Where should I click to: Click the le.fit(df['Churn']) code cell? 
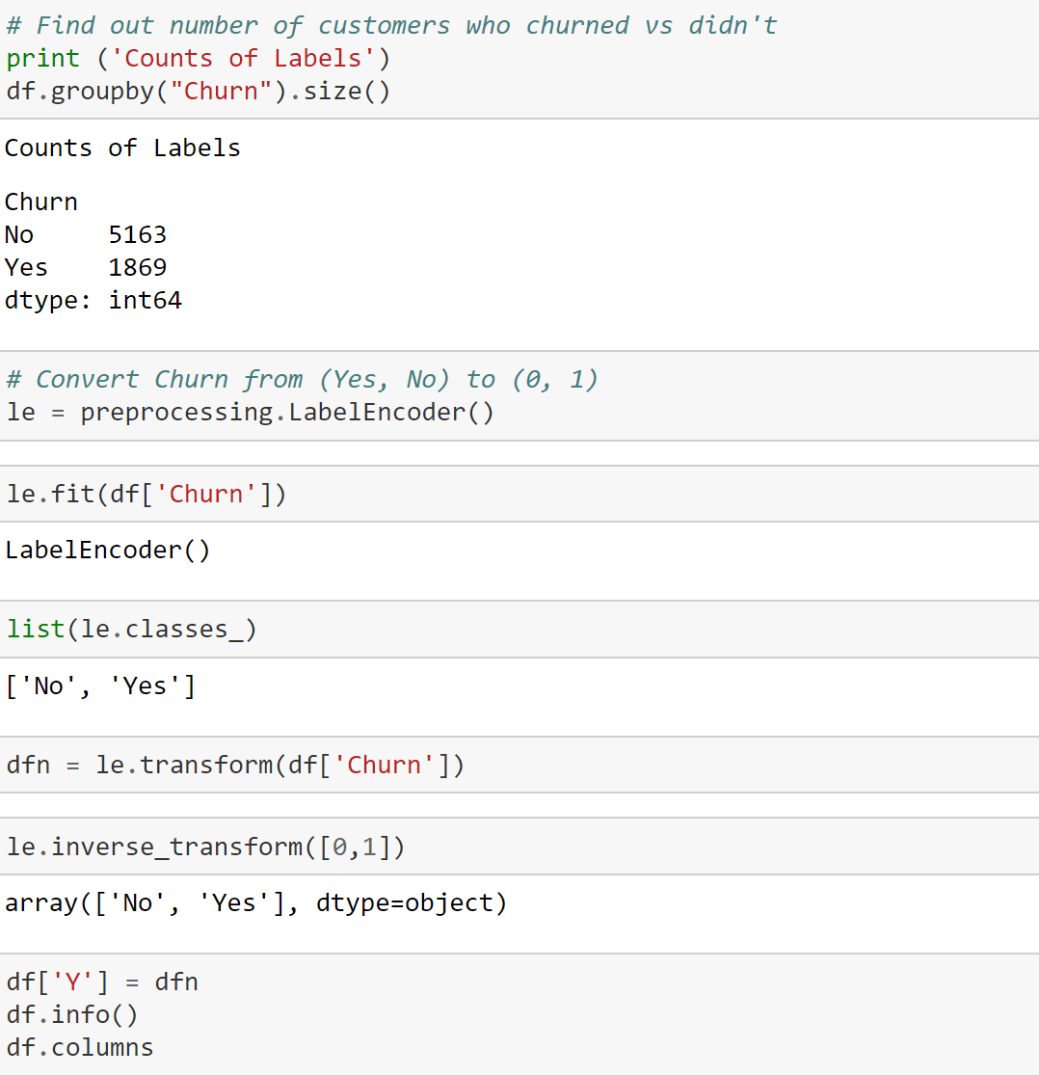pyautogui.click(x=520, y=494)
